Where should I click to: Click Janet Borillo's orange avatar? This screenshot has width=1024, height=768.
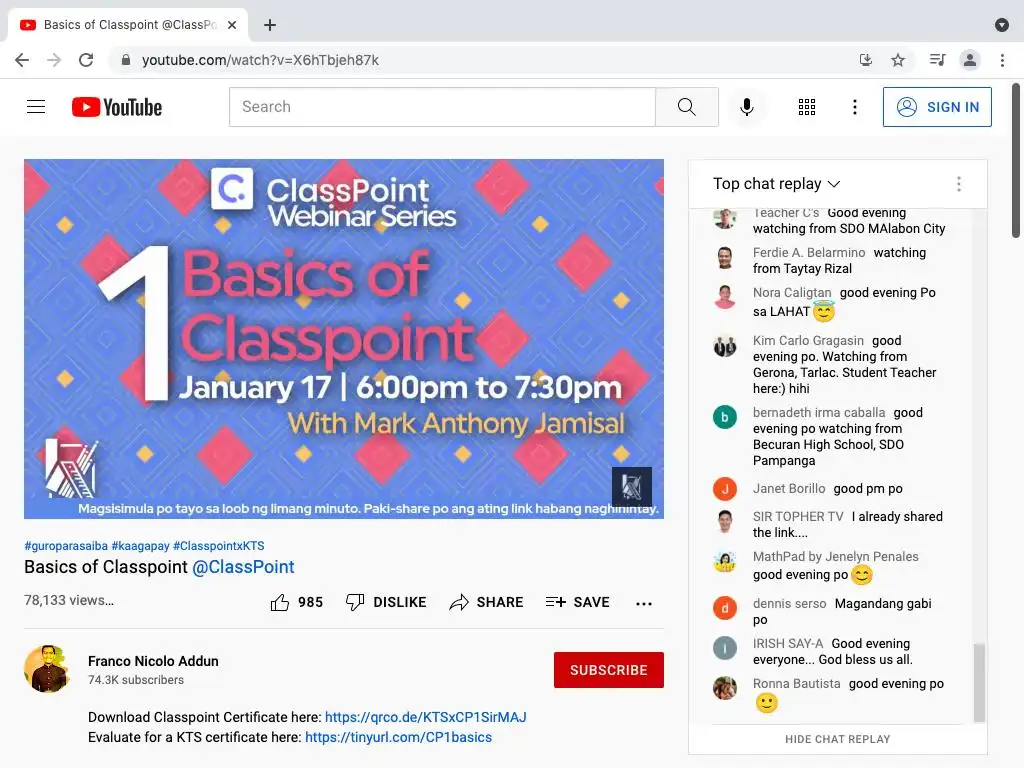click(725, 488)
